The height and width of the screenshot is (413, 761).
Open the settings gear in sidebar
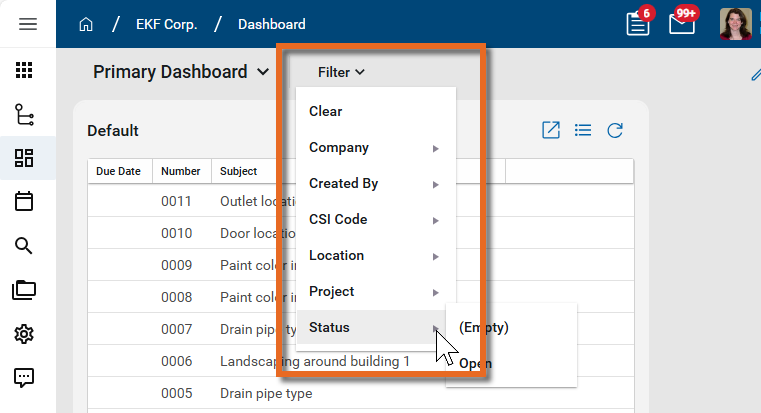[x=24, y=334]
